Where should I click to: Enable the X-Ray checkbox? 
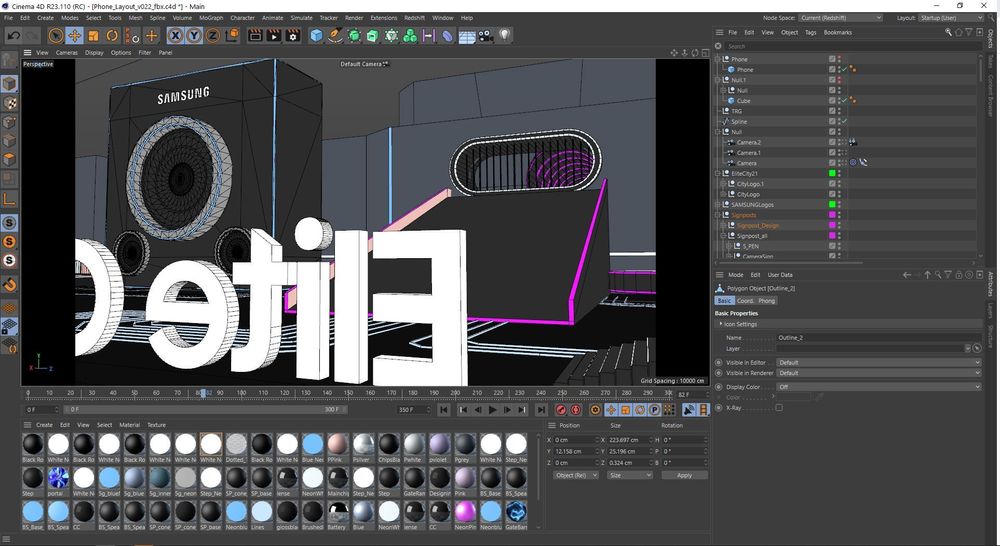pos(779,408)
